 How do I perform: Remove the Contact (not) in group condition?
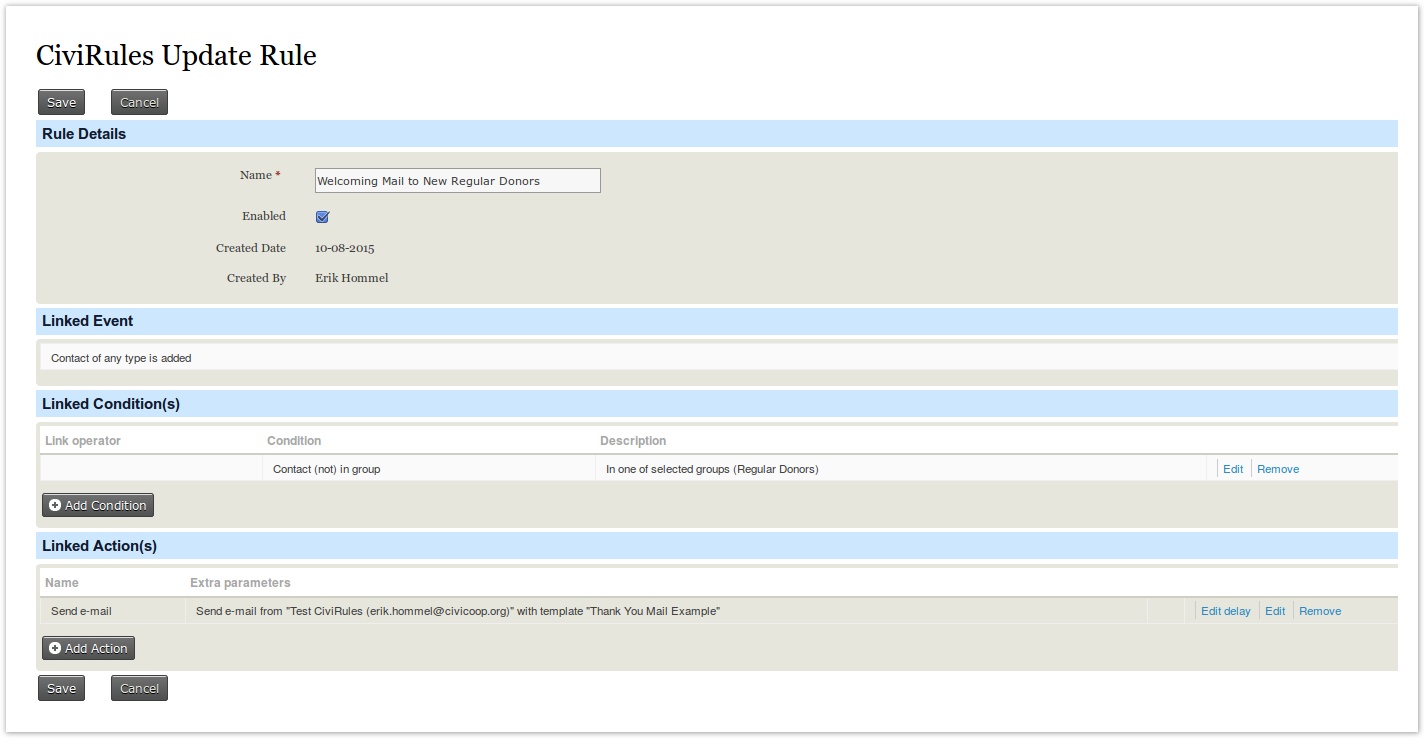click(1278, 469)
